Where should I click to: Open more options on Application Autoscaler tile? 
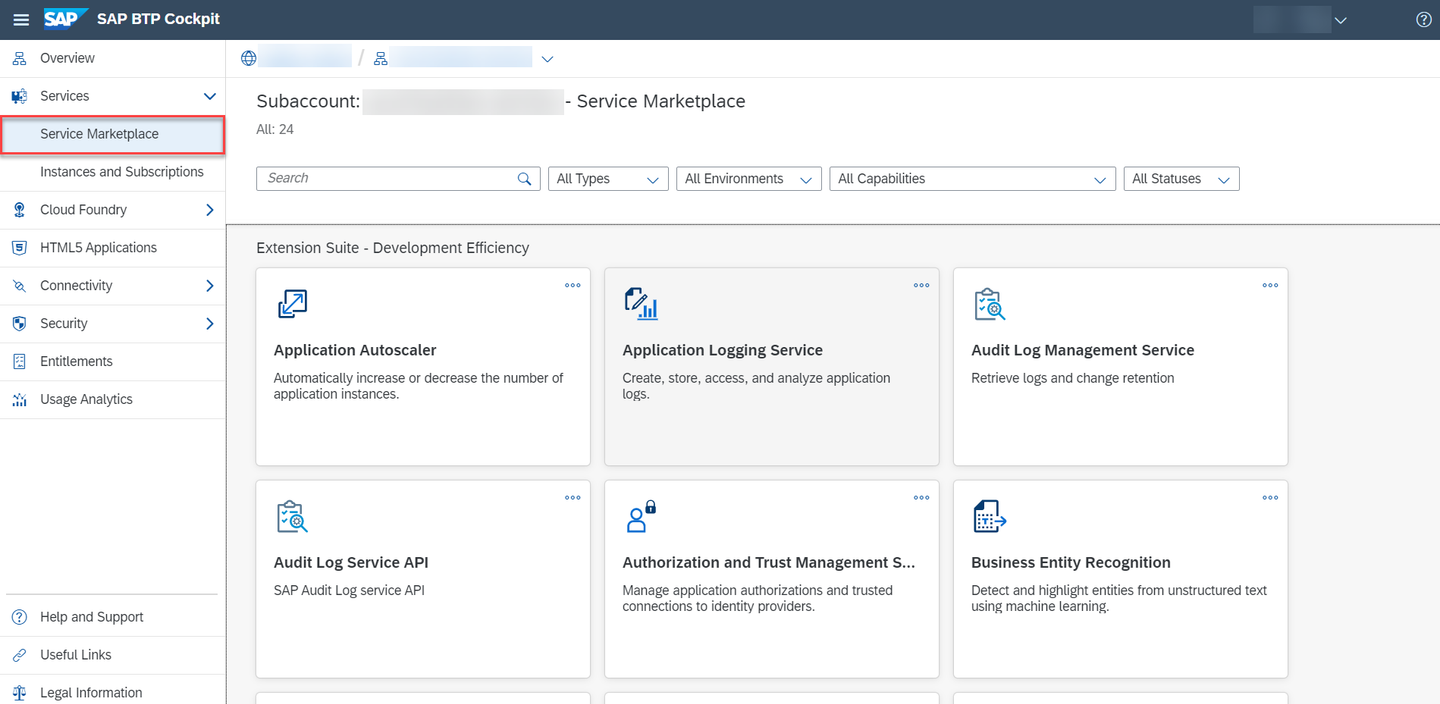pyautogui.click(x=572, y=285)
